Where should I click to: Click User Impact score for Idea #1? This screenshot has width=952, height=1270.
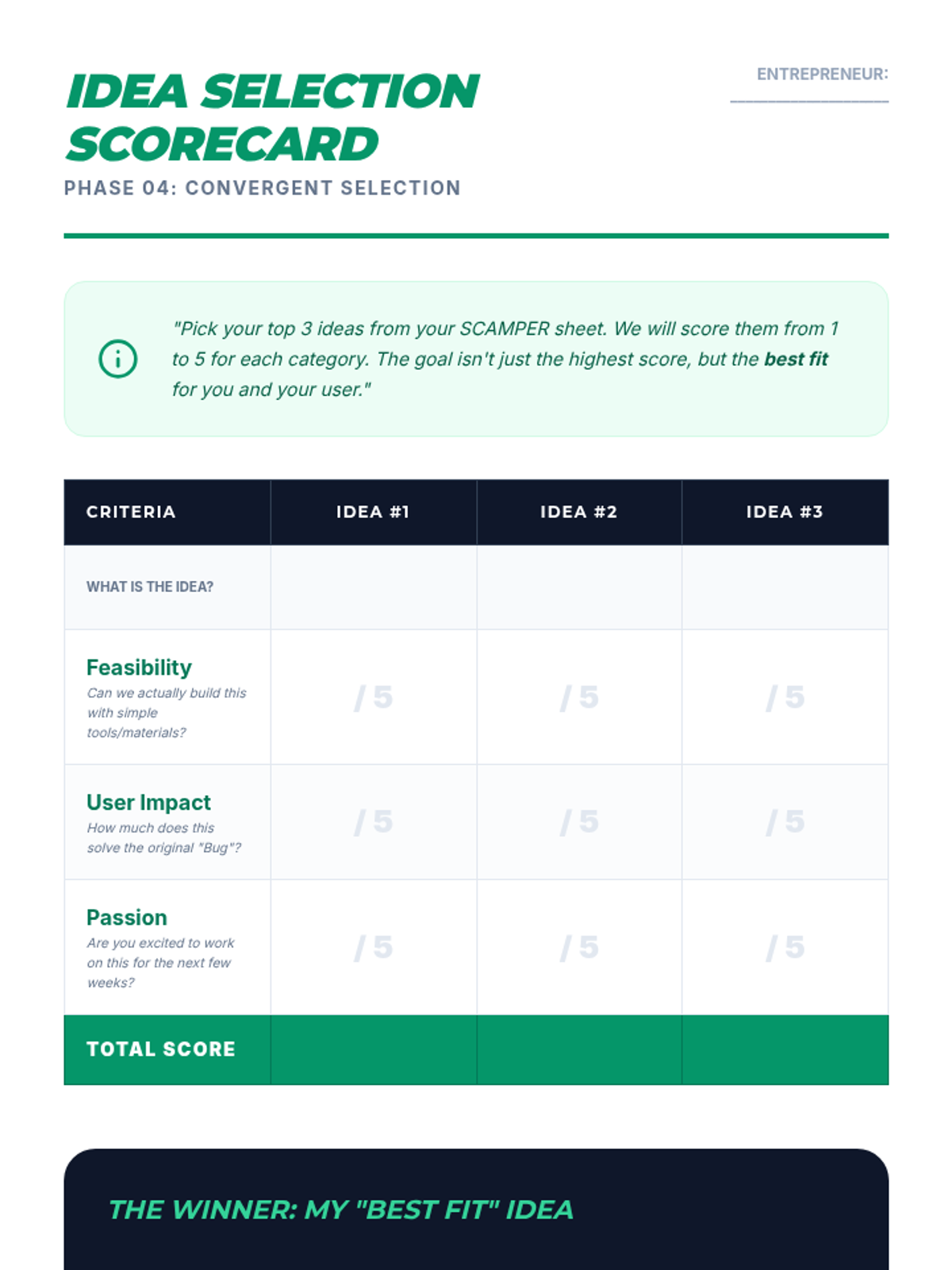click(x=374, y=822)
